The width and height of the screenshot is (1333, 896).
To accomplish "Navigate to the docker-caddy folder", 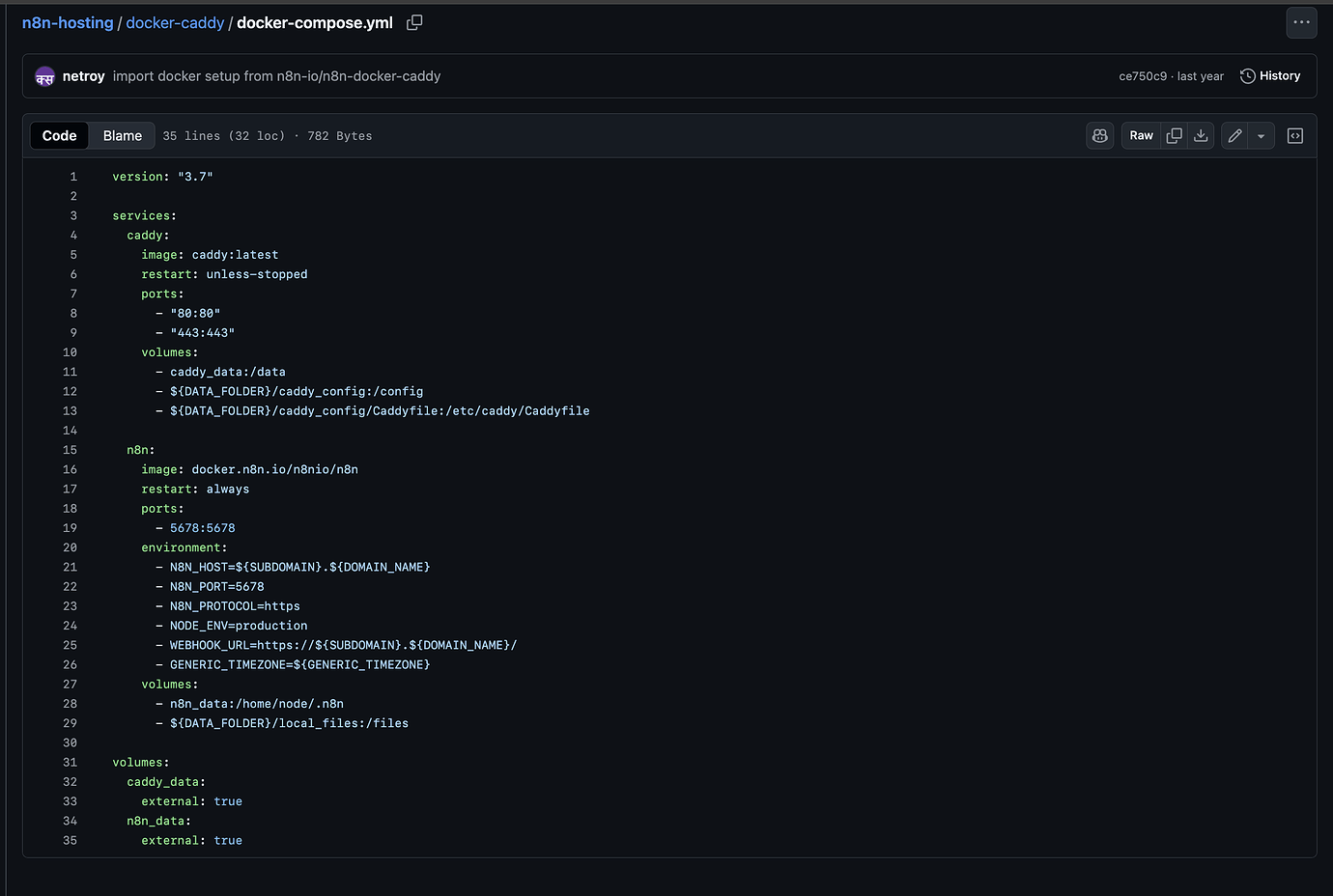I will pos(175,21).
